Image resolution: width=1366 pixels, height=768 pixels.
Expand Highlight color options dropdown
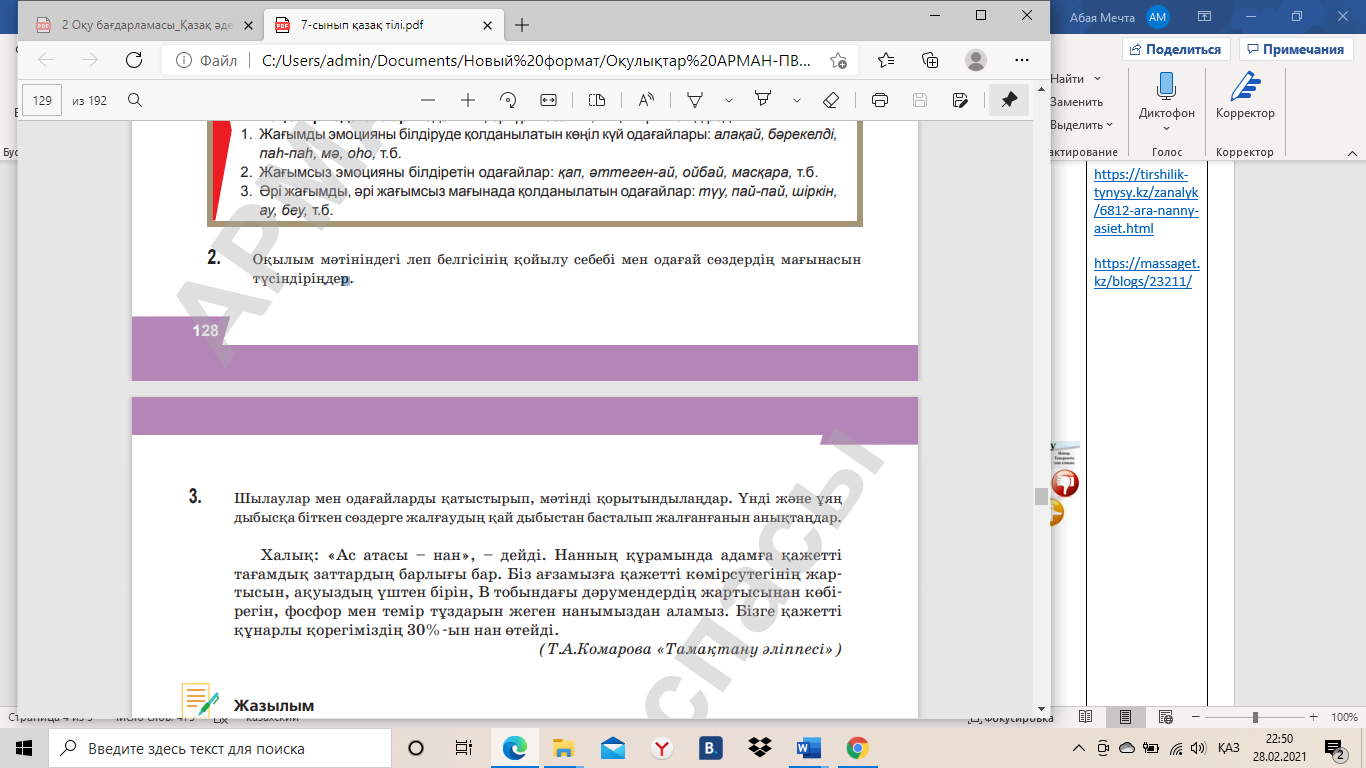click(x=797, y=100)
